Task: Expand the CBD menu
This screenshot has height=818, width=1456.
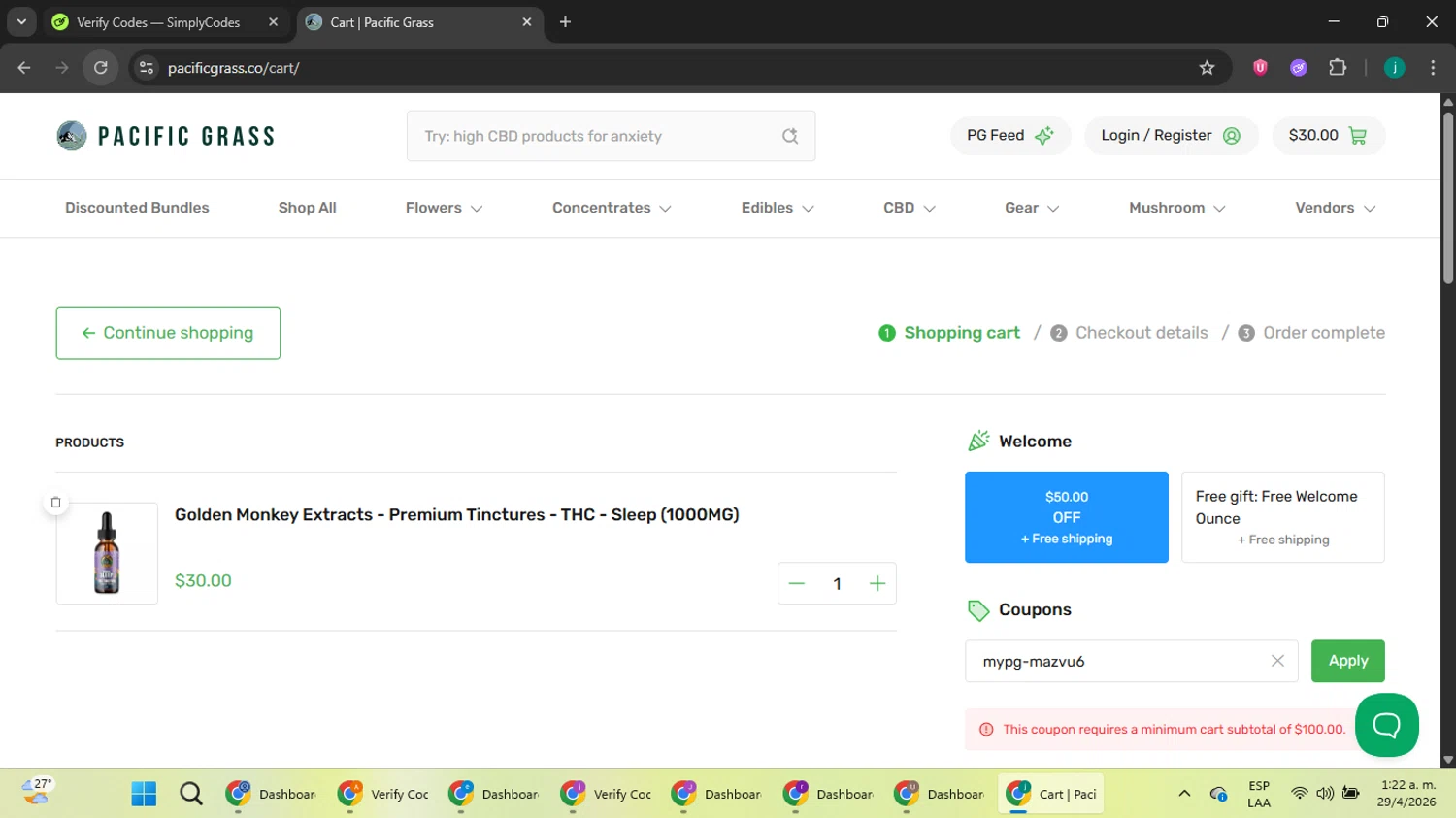Action: point(910,208)
